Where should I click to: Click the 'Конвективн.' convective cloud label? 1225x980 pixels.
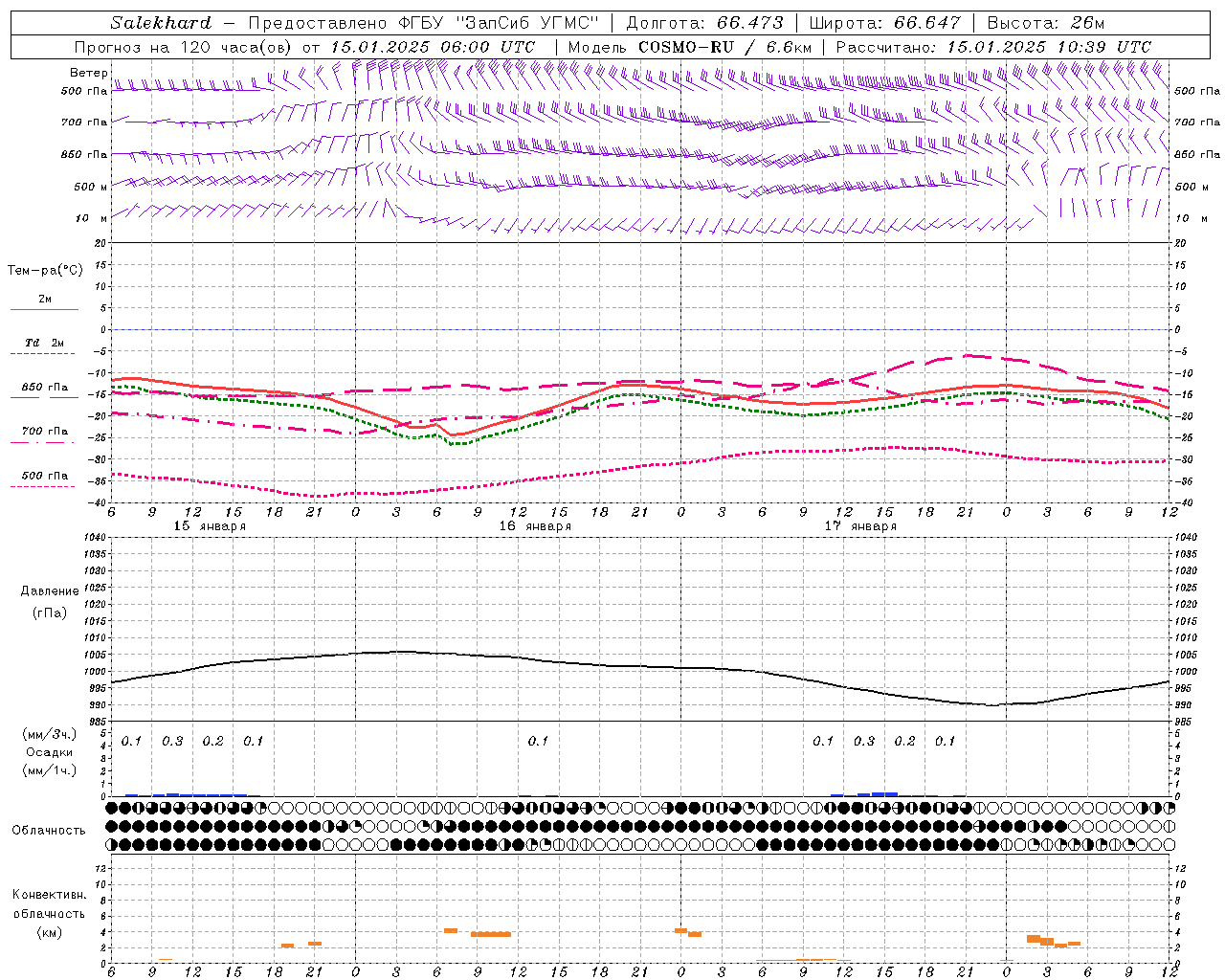(x=49, y=895)
